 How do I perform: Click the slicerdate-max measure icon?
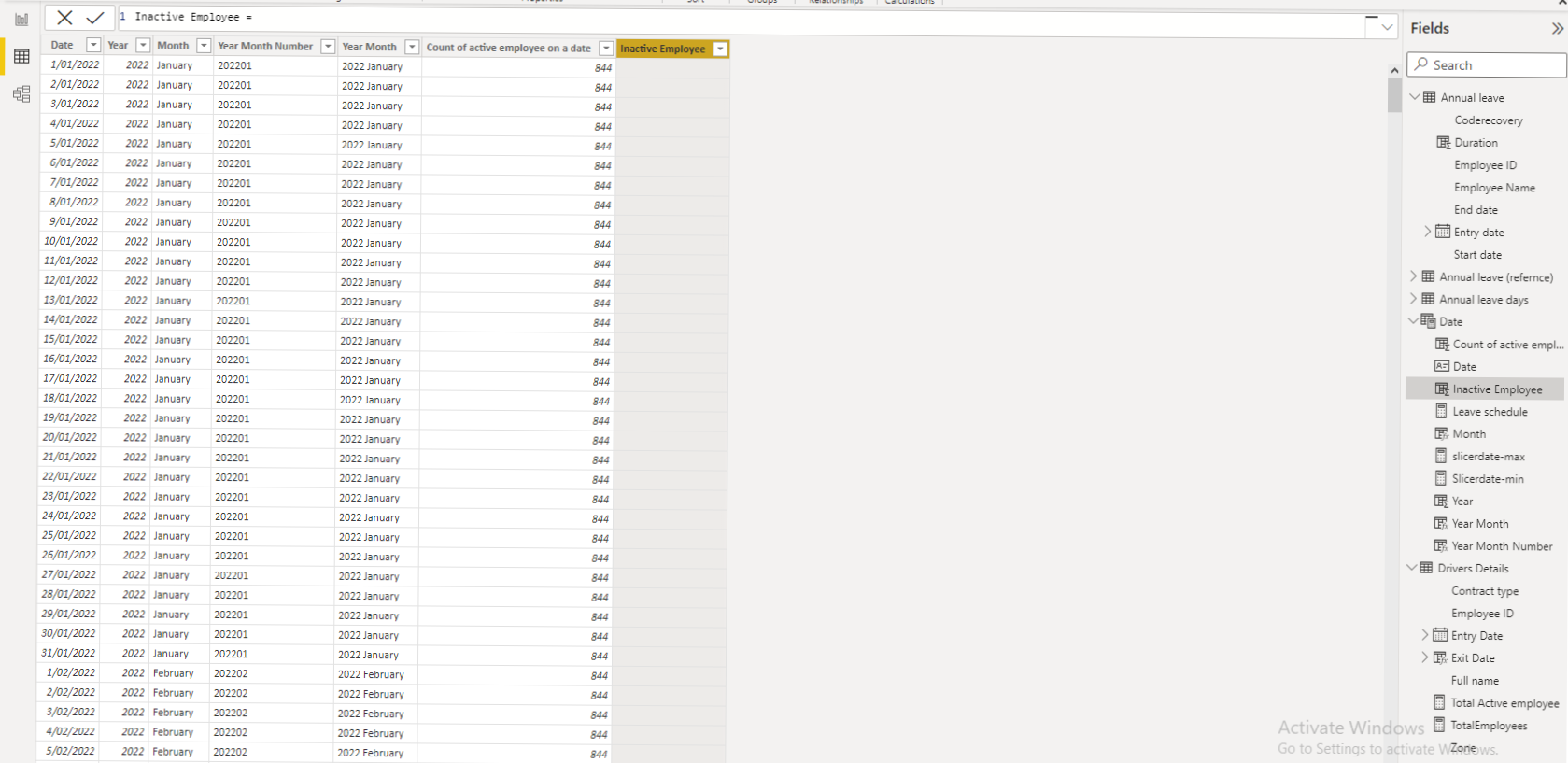pos(1441,456)
